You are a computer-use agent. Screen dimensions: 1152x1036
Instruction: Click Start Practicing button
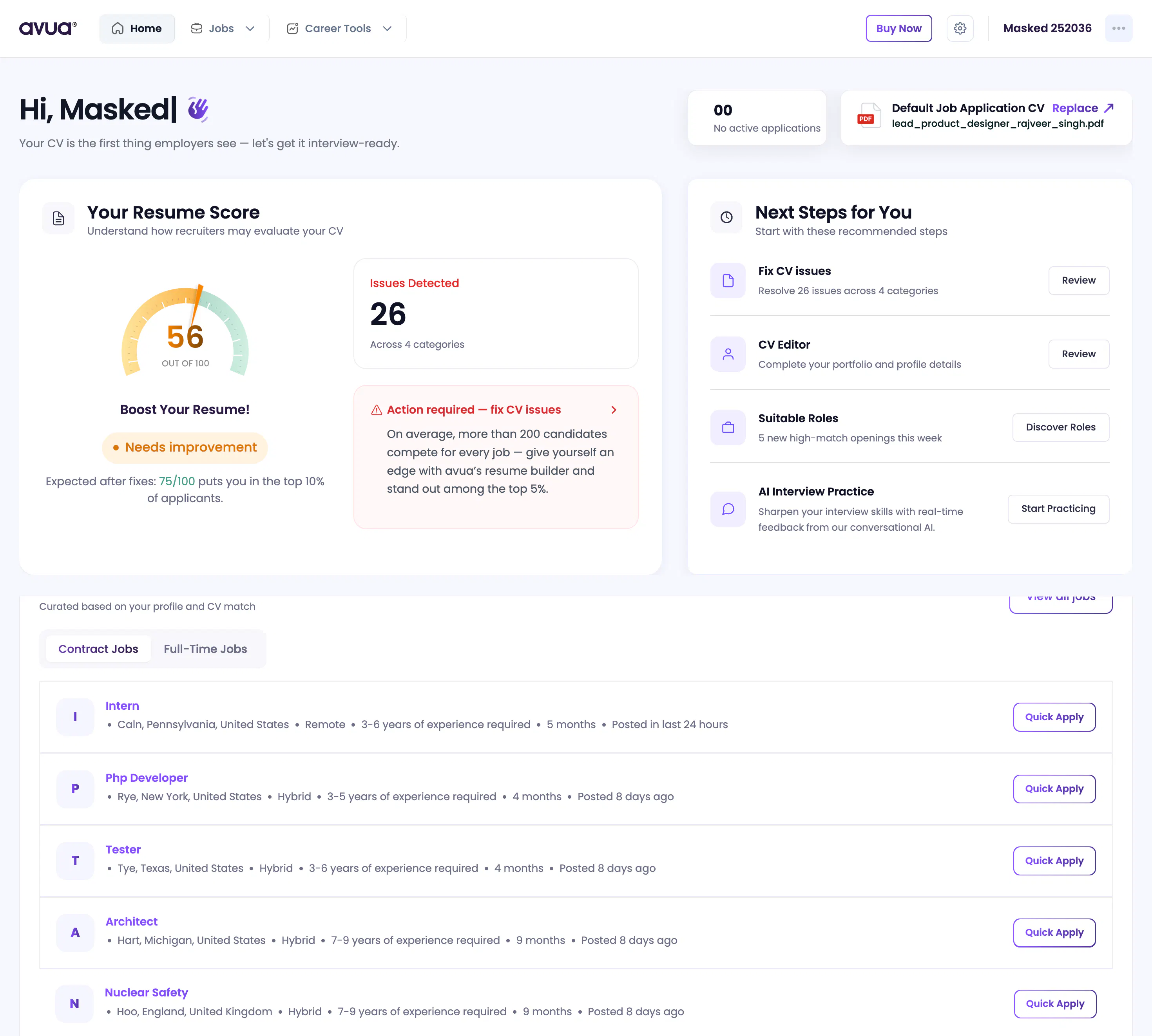click(x=1058, y=509)
